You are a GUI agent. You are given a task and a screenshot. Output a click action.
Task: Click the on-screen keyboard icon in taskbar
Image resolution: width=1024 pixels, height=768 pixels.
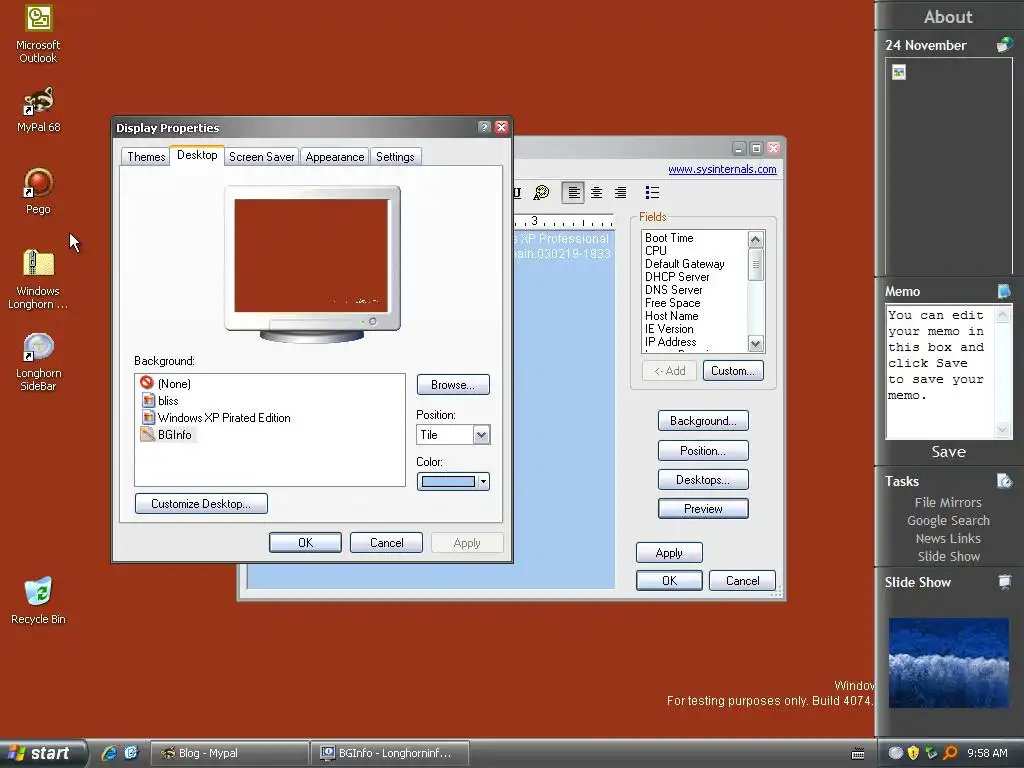(x=858, y=754)
